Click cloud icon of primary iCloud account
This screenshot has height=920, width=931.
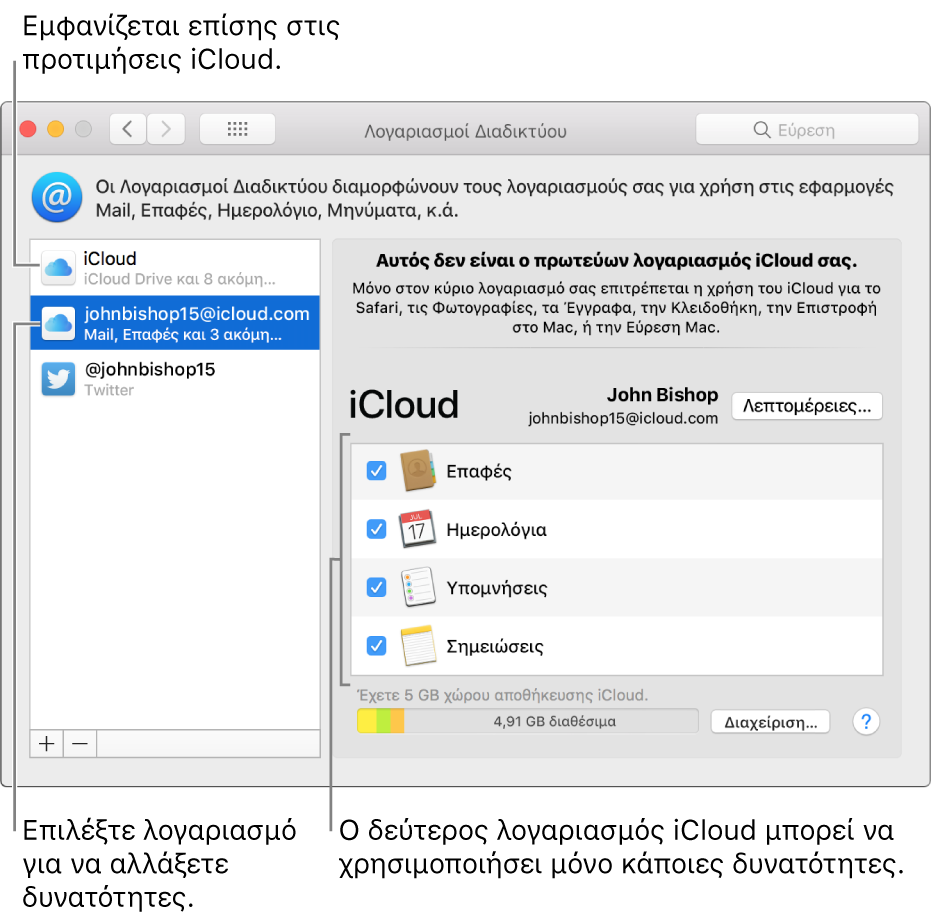58,268
